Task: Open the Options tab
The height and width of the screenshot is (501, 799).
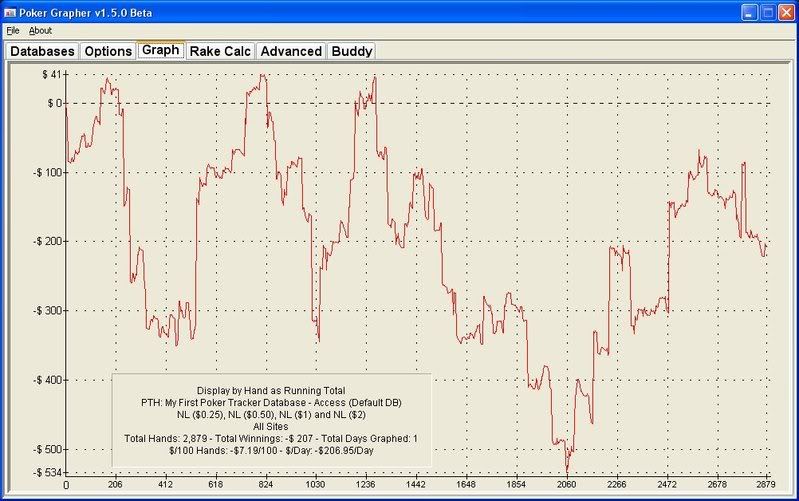Action: (107, 50)
